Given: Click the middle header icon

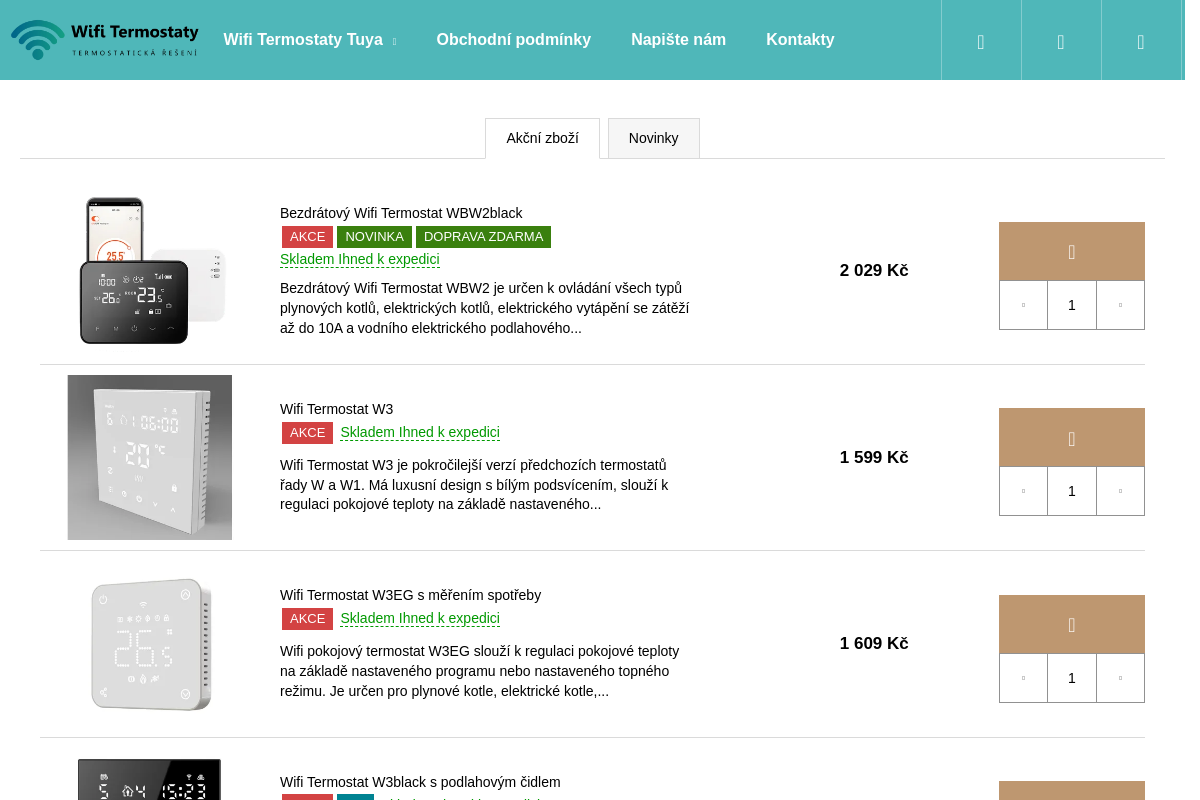Looking at the screenshot, I should coord(1061,40).
